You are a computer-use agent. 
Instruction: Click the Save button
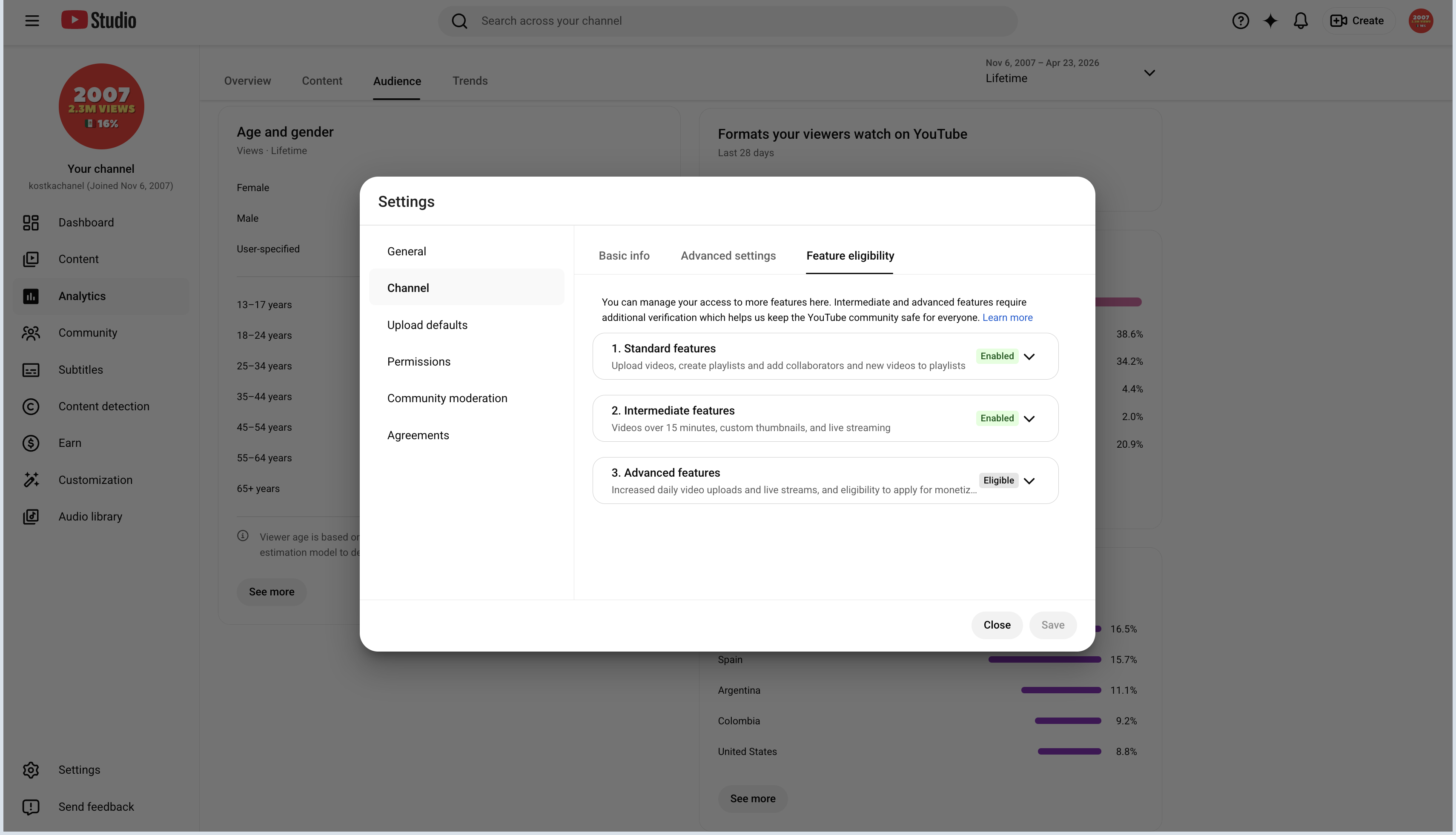1053,625
